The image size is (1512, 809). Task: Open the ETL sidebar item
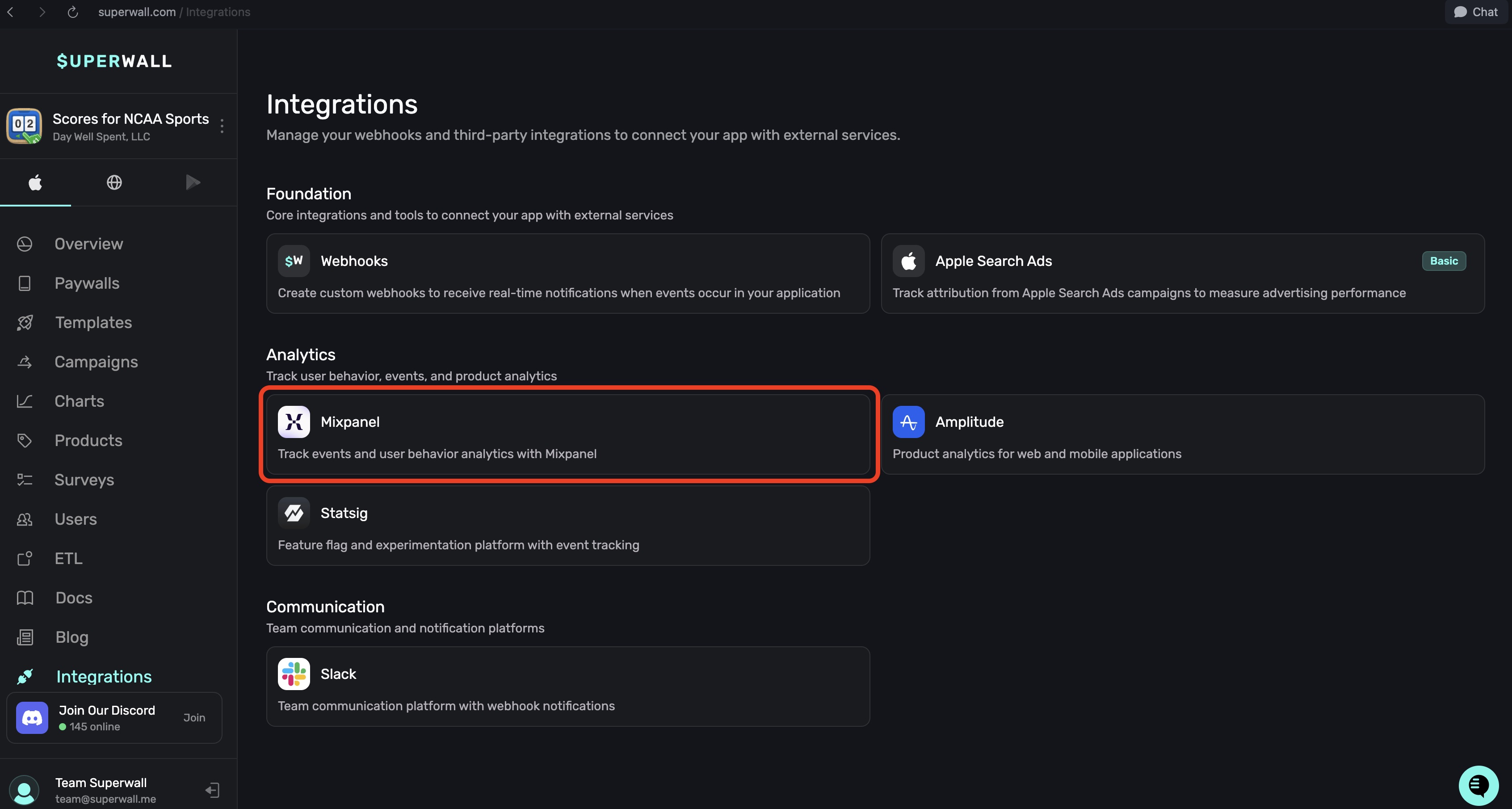(69, 559)
